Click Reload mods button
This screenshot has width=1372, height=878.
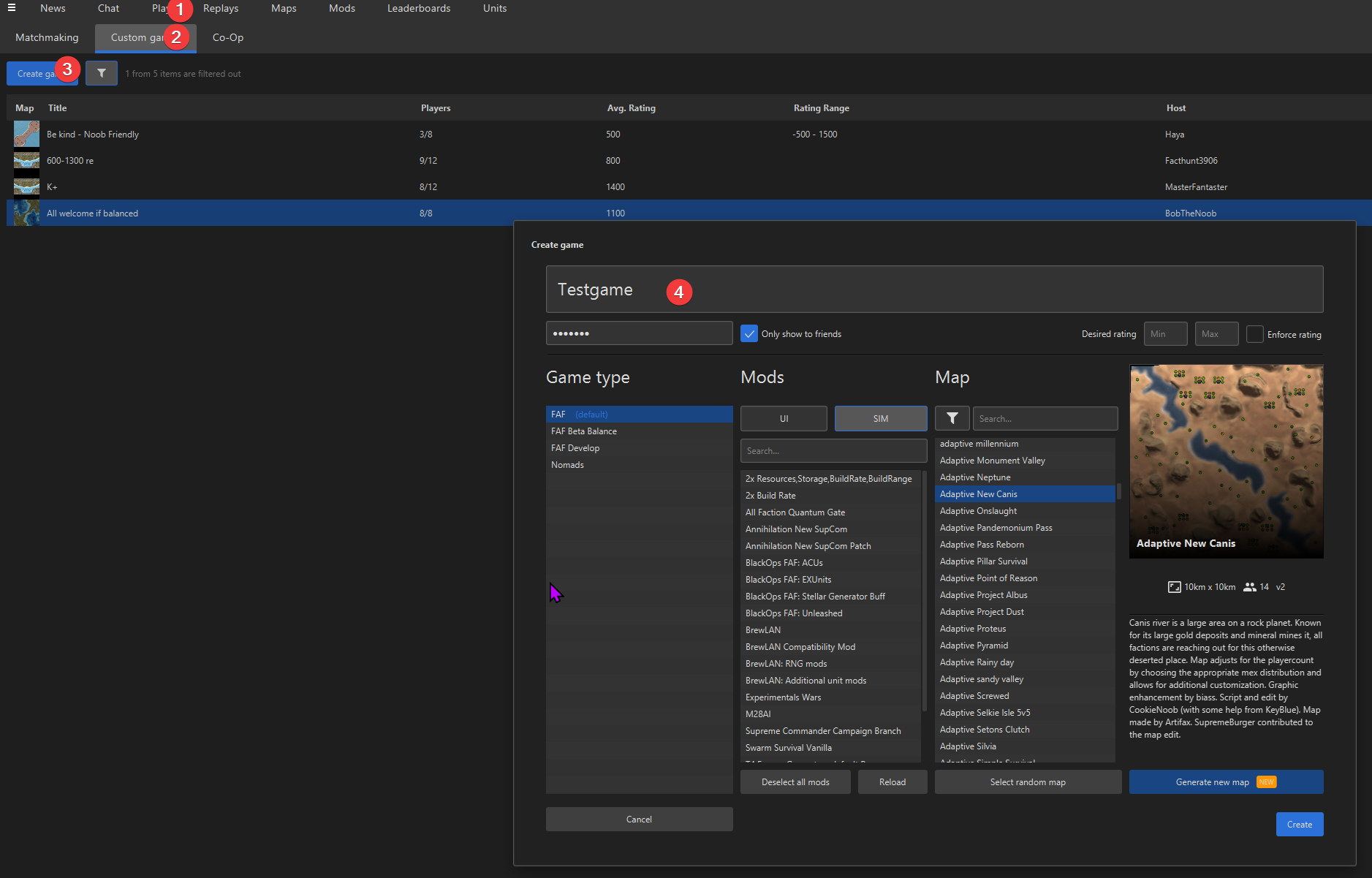pyautogui.click(x=892, y=782)
